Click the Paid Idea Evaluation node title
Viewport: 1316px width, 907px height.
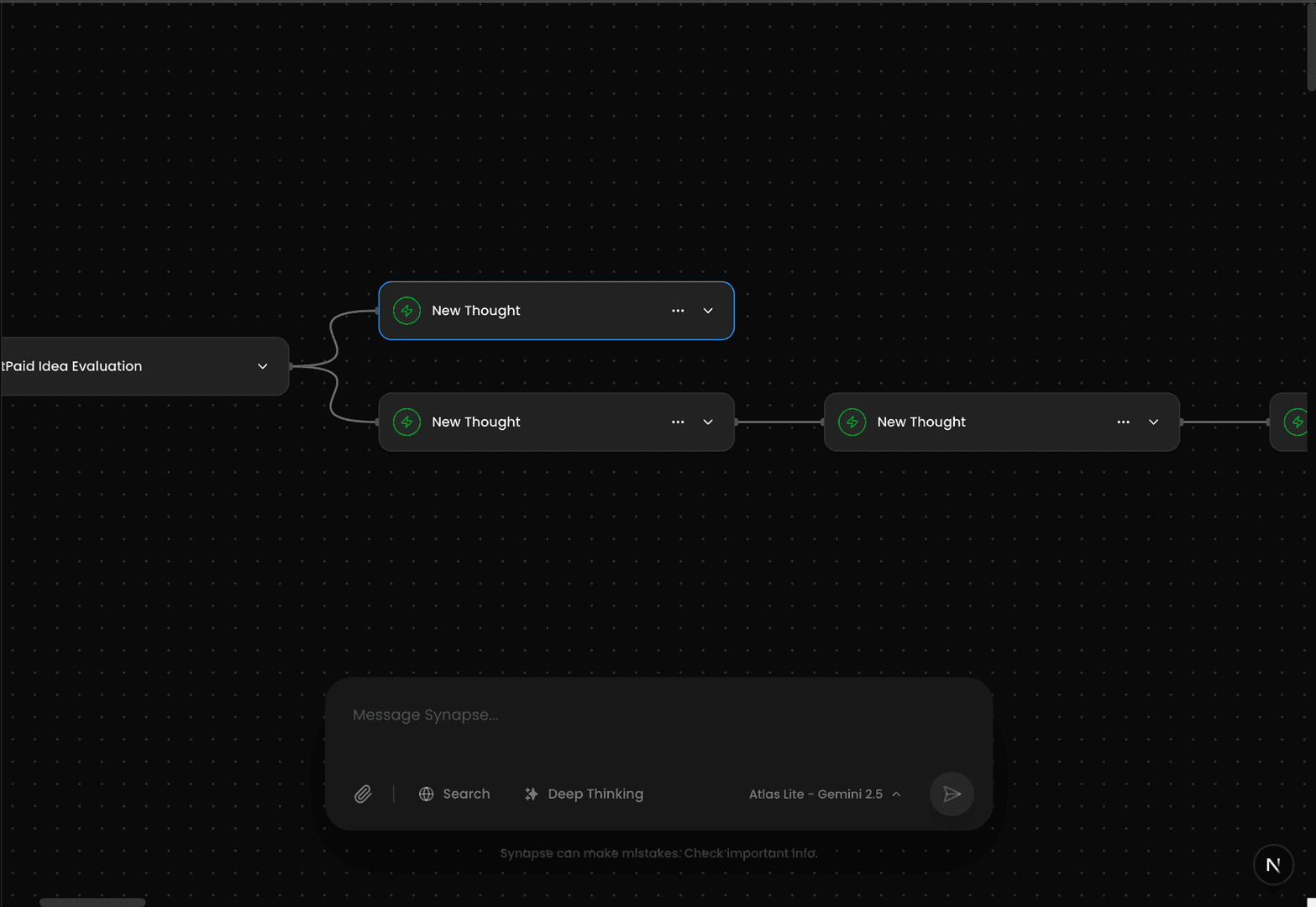pos(73,366)
